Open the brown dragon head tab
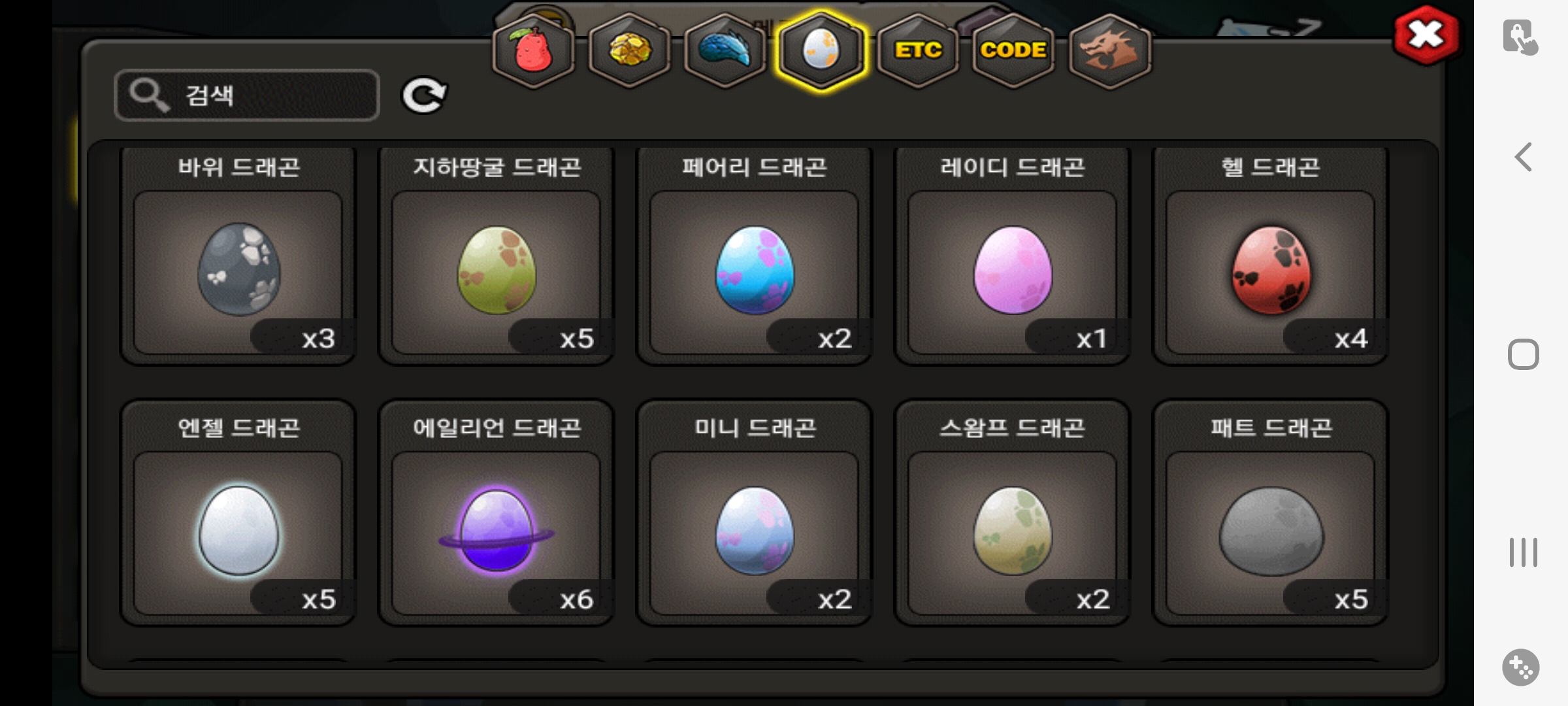Image resolution: width=1568 pixels, height=706 pixels. (x=1110, y=51)
